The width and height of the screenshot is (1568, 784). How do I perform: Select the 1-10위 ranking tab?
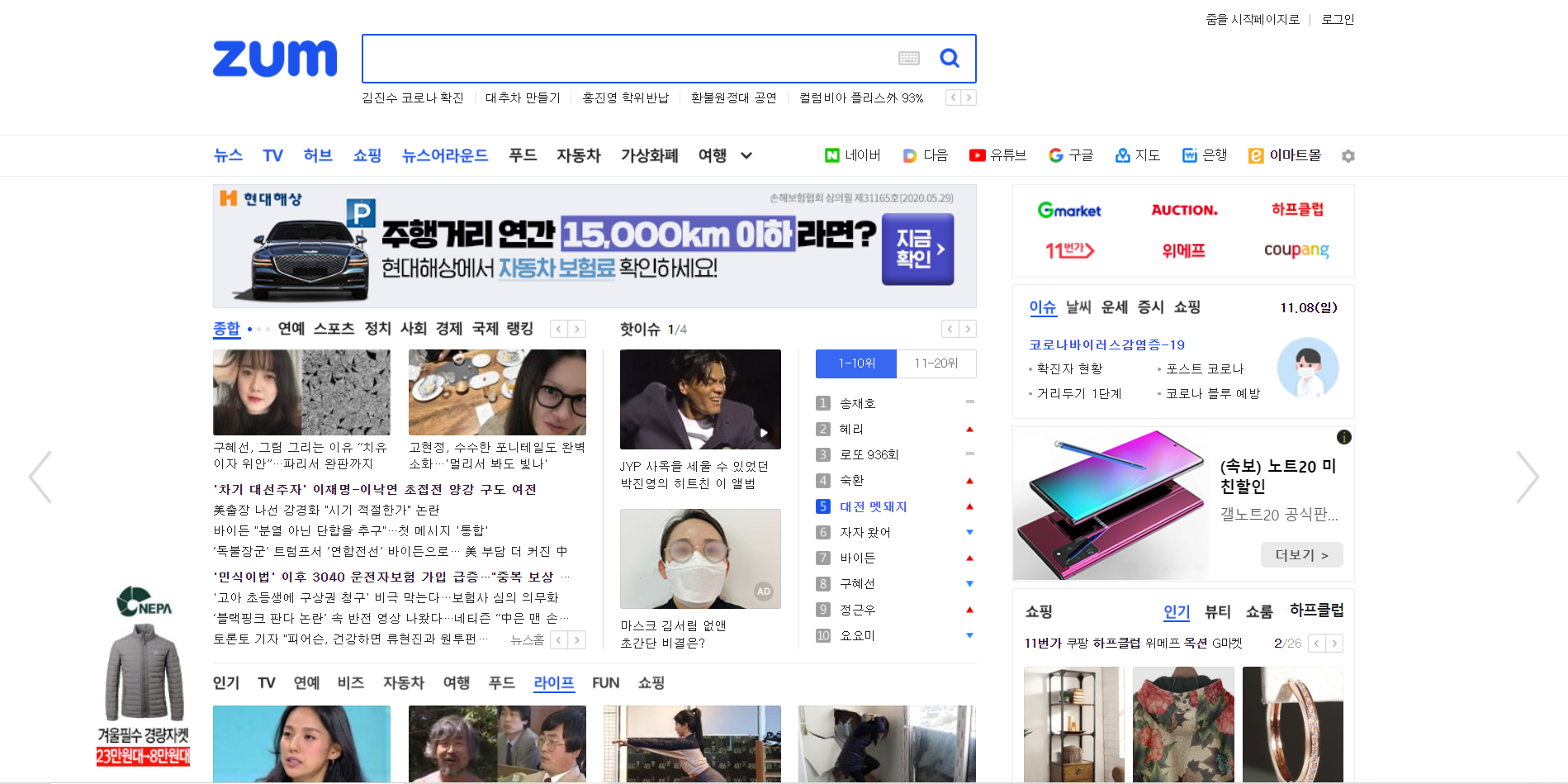856,363
